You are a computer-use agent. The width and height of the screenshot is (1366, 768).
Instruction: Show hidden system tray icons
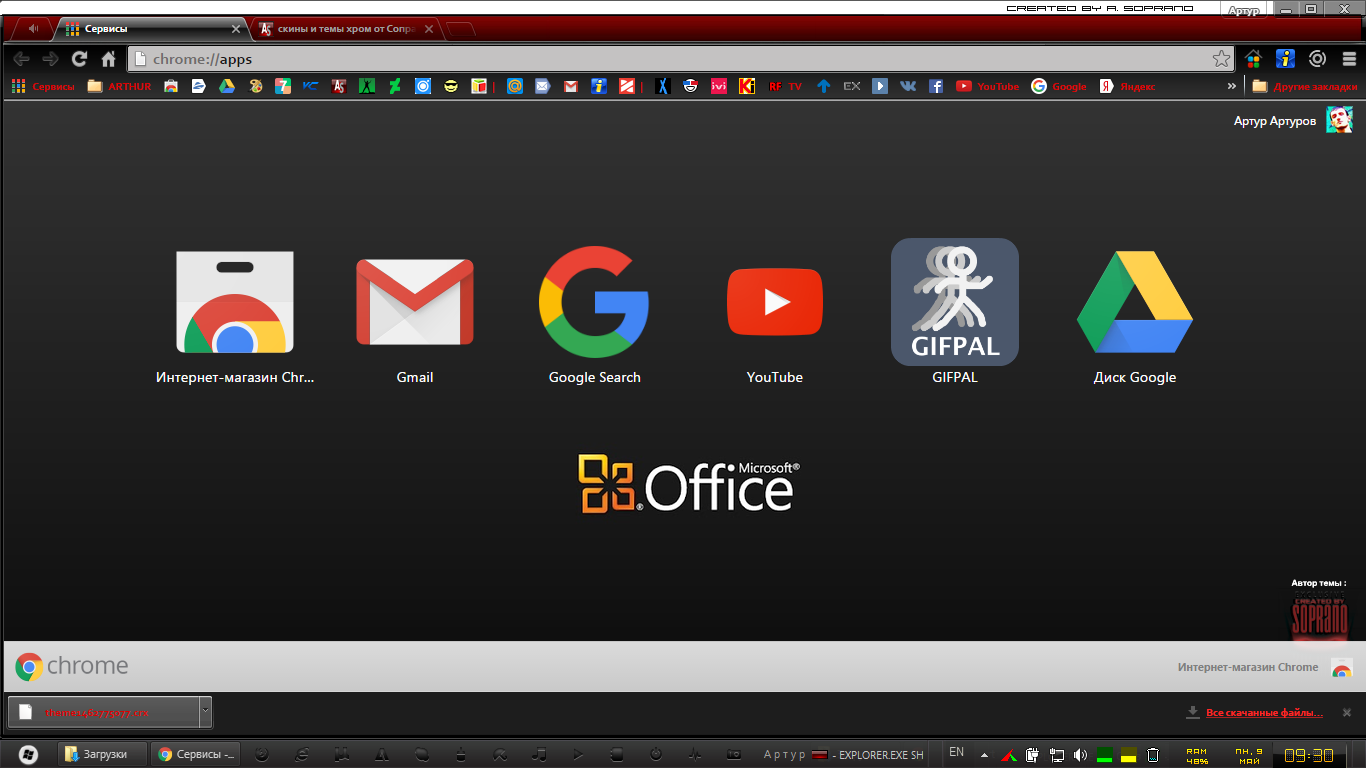pos(984,755)
